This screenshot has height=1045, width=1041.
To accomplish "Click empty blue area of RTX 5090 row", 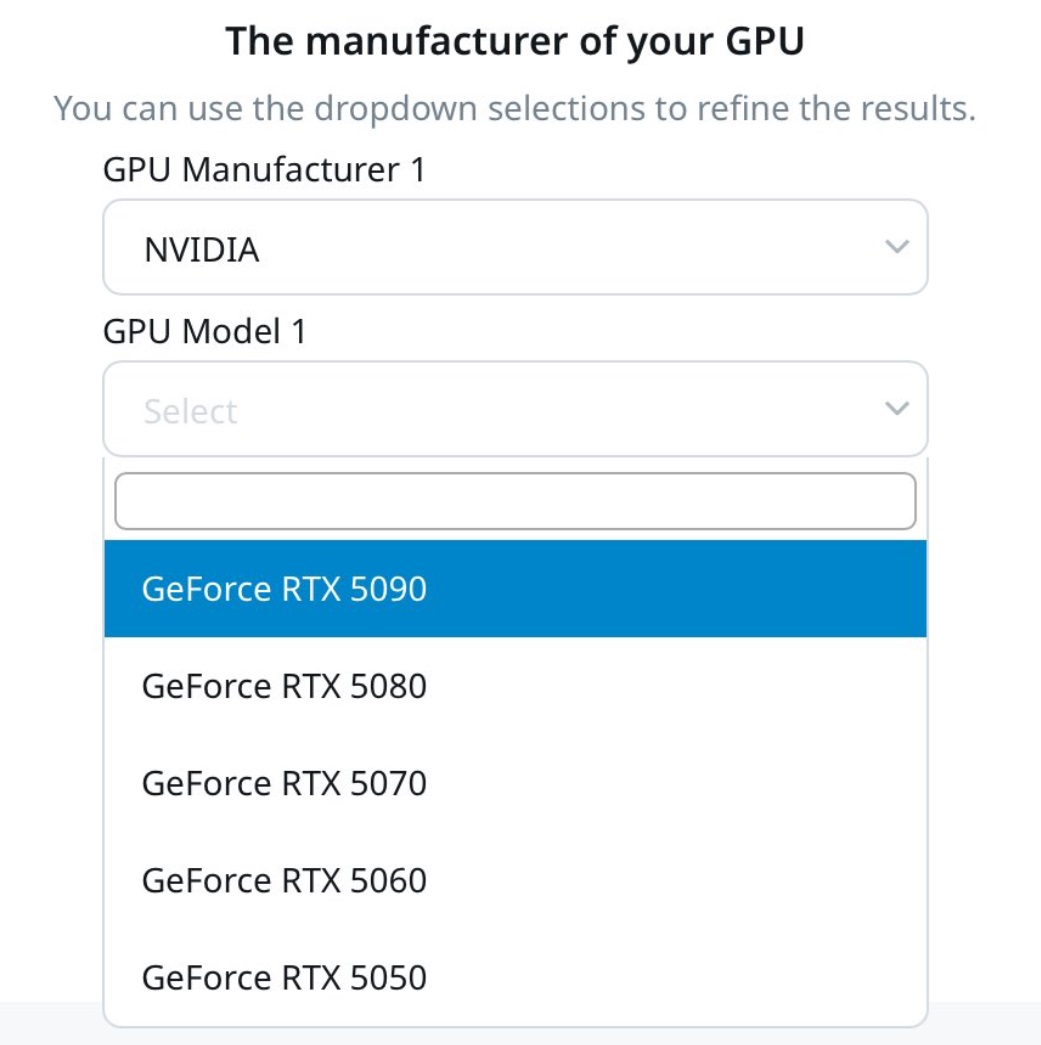I will (x=676, y=588).
